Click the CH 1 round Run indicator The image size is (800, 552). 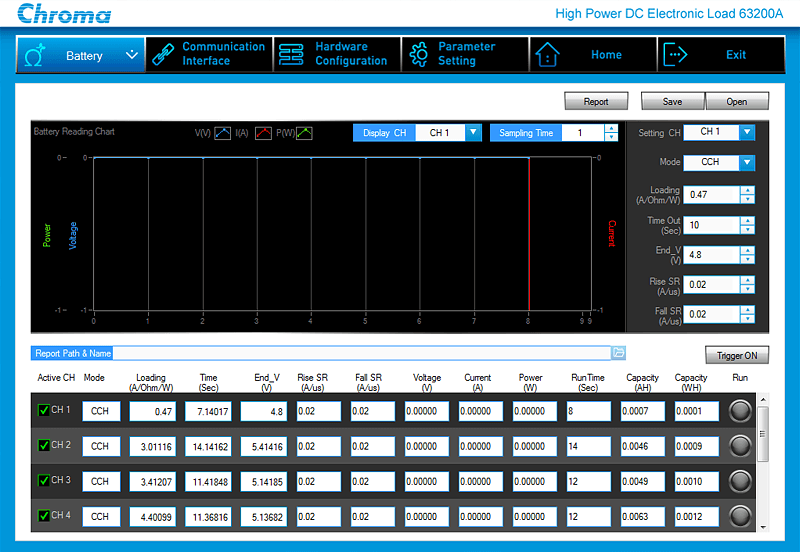tap(740, 411)
